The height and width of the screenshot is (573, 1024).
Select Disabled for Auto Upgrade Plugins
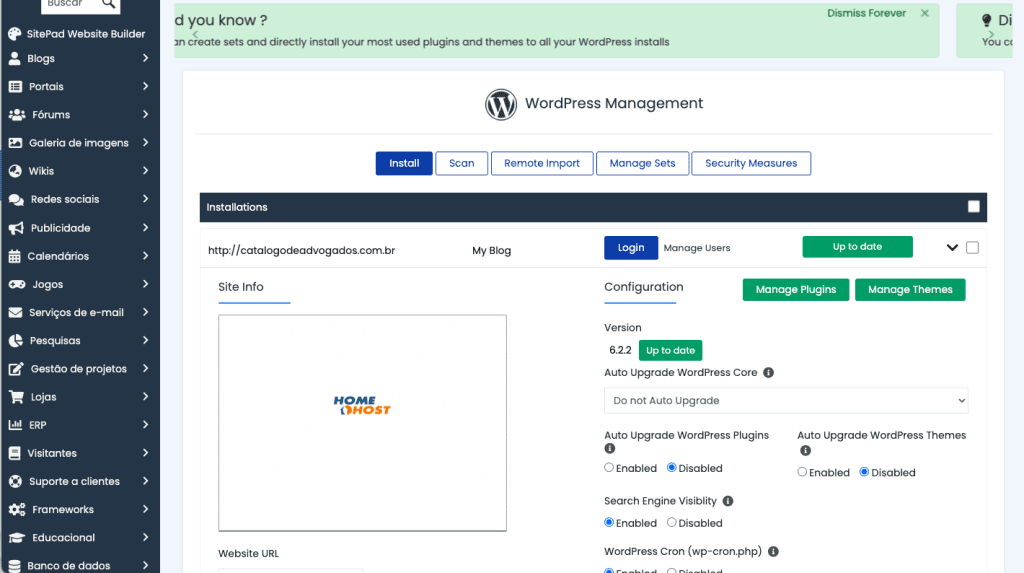pyautogui.click(x=671, y=467)
